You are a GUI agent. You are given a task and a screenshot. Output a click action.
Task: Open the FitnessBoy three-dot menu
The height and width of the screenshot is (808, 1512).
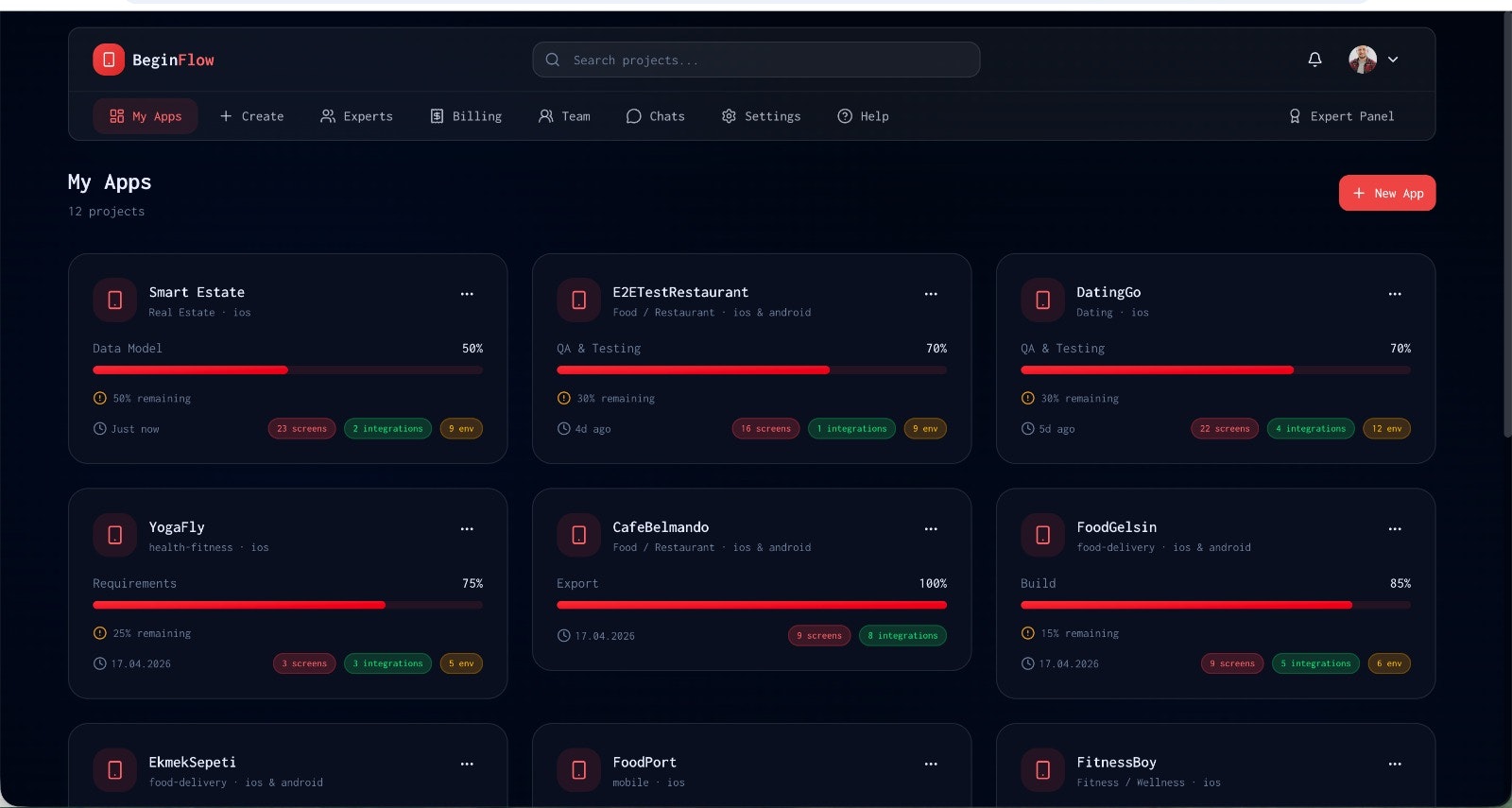pyautogui.click(x=1395, y=764)
